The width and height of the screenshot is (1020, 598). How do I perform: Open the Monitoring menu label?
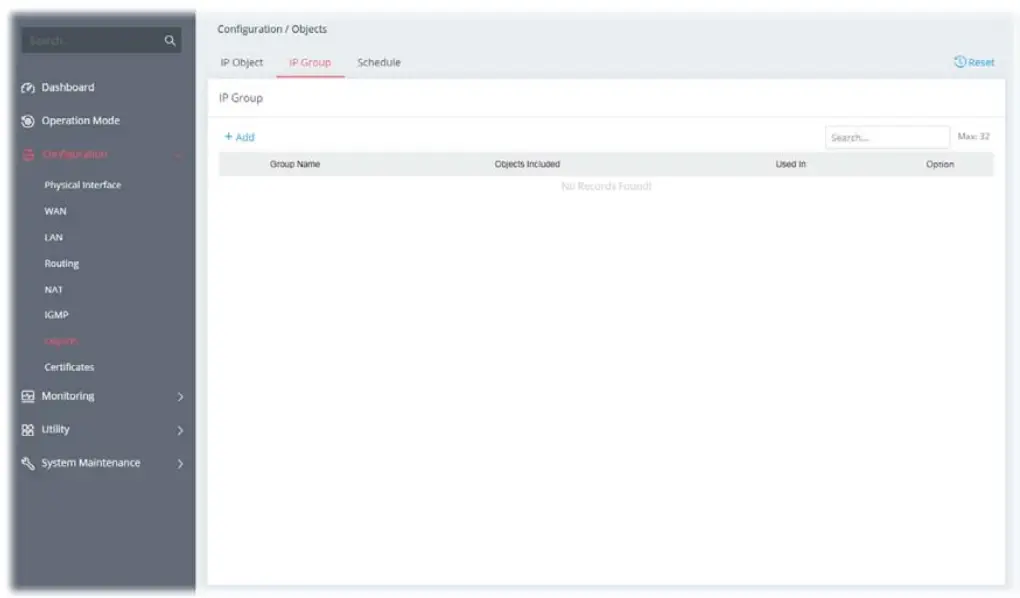click(68, 396)
